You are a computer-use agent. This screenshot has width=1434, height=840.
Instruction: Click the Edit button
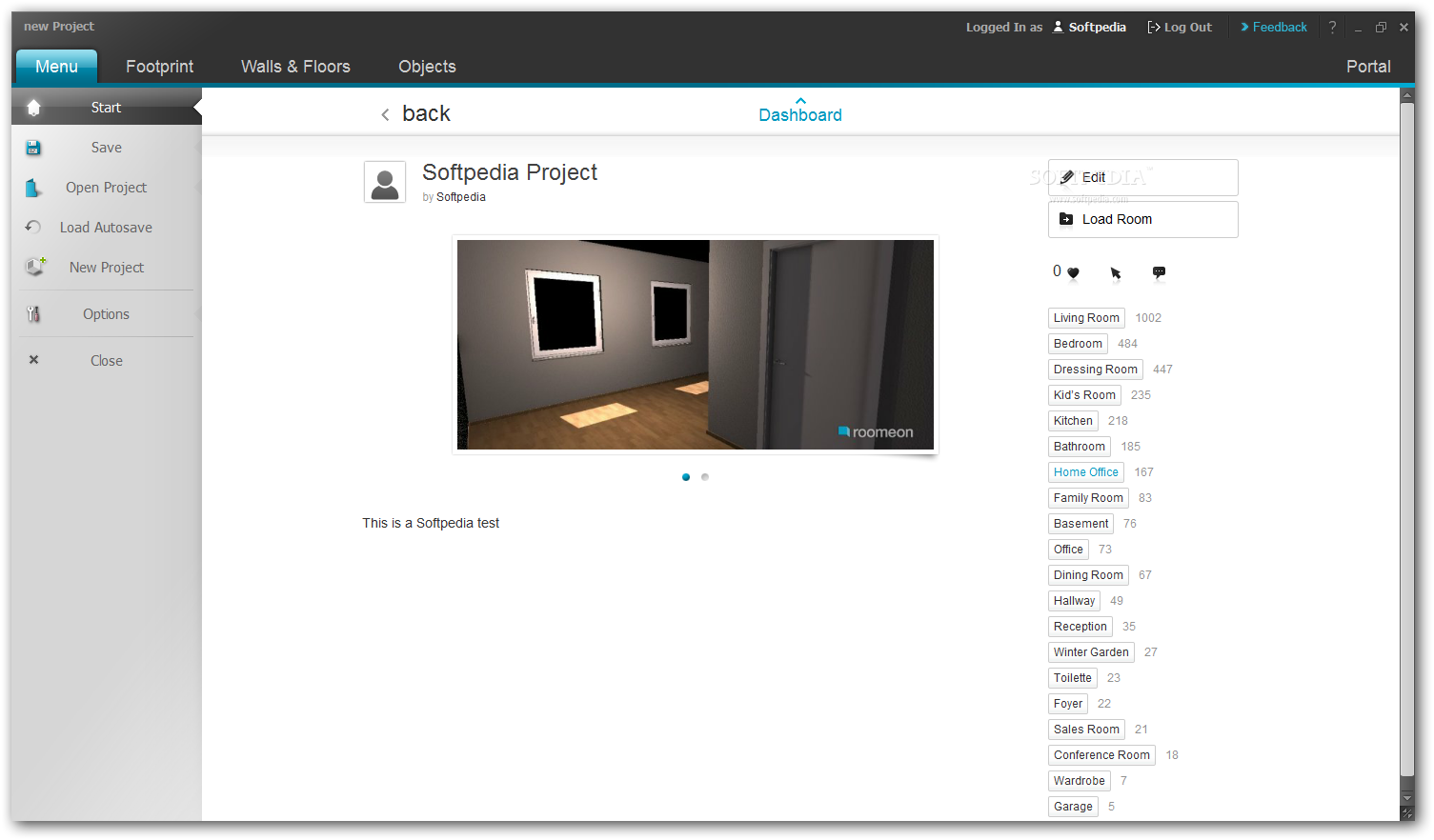coord(1143,177)
